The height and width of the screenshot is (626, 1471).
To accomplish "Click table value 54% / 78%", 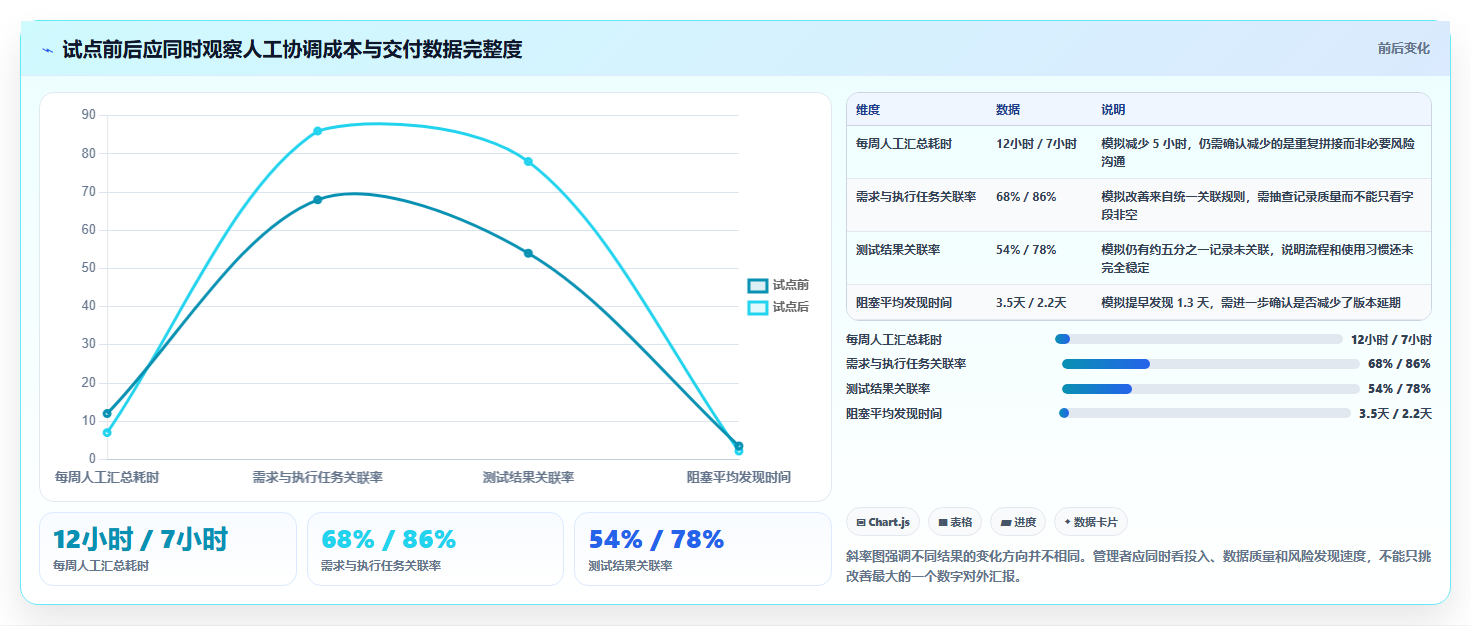I will [1026, 250].
